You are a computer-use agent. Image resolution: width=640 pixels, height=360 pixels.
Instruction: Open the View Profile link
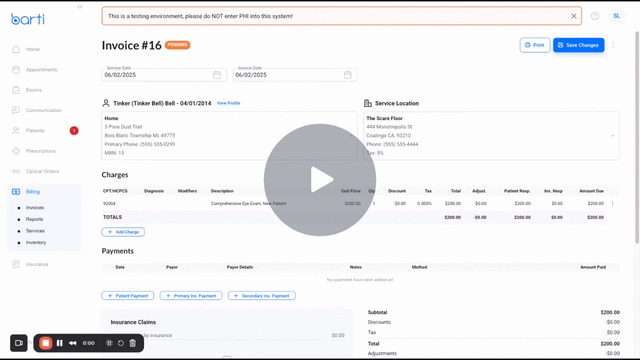(x=229, y=103)
